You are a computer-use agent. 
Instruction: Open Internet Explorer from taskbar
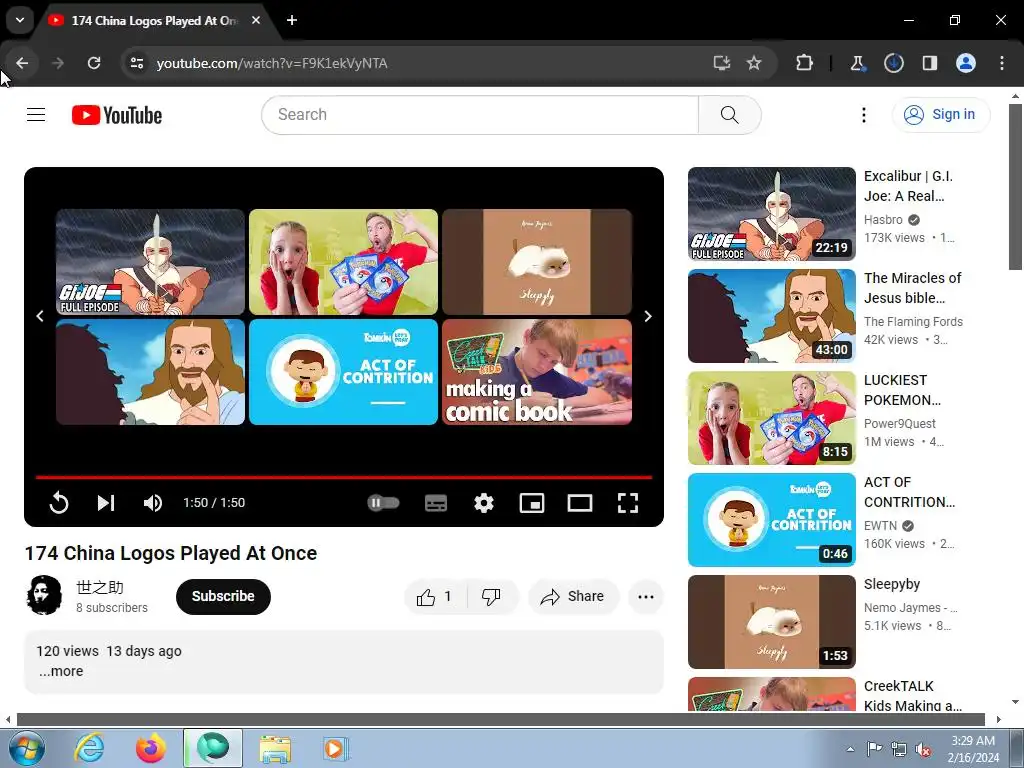pyautogui.click(x=89, y=748)
